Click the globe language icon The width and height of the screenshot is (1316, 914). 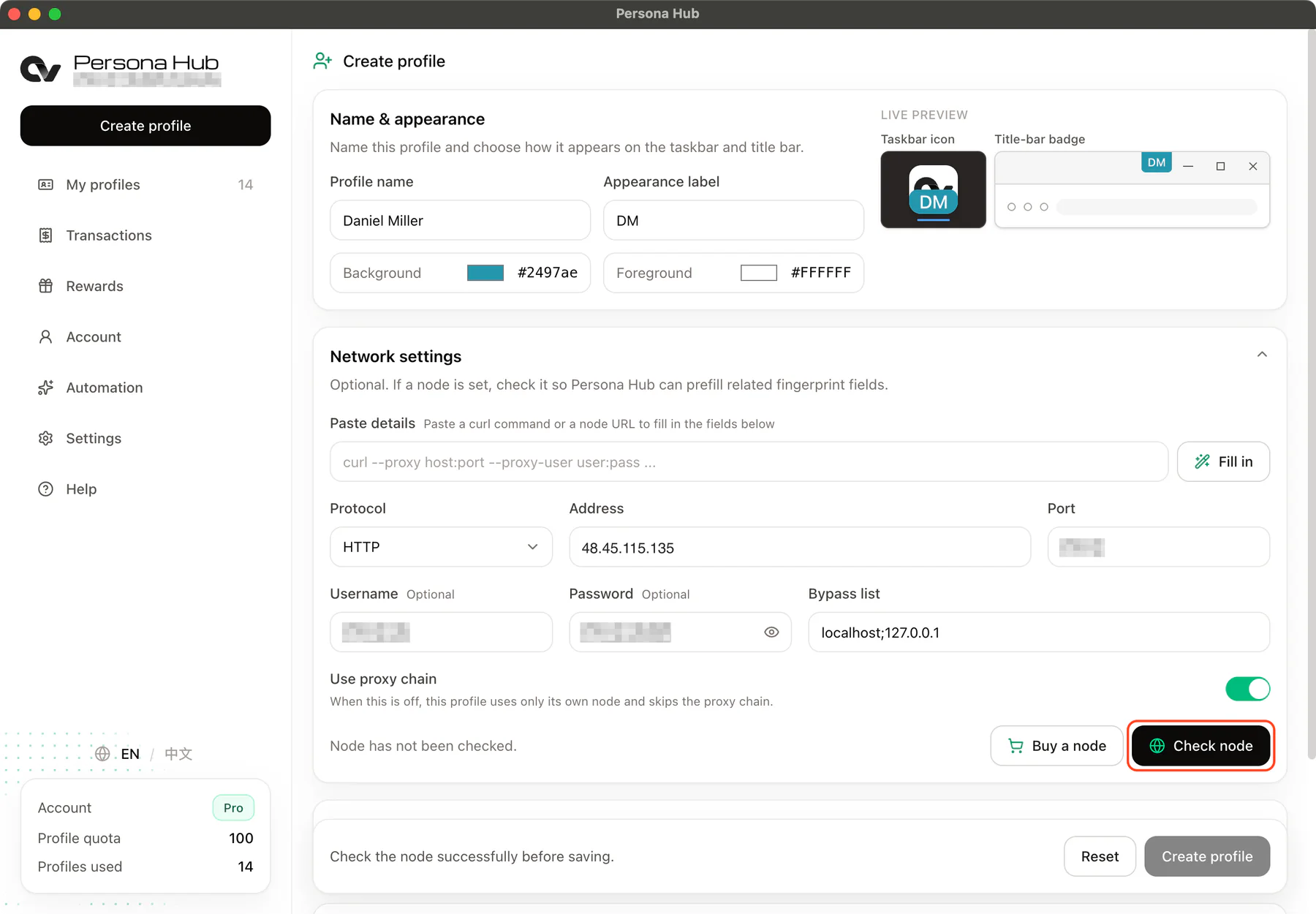pos(102,754)
